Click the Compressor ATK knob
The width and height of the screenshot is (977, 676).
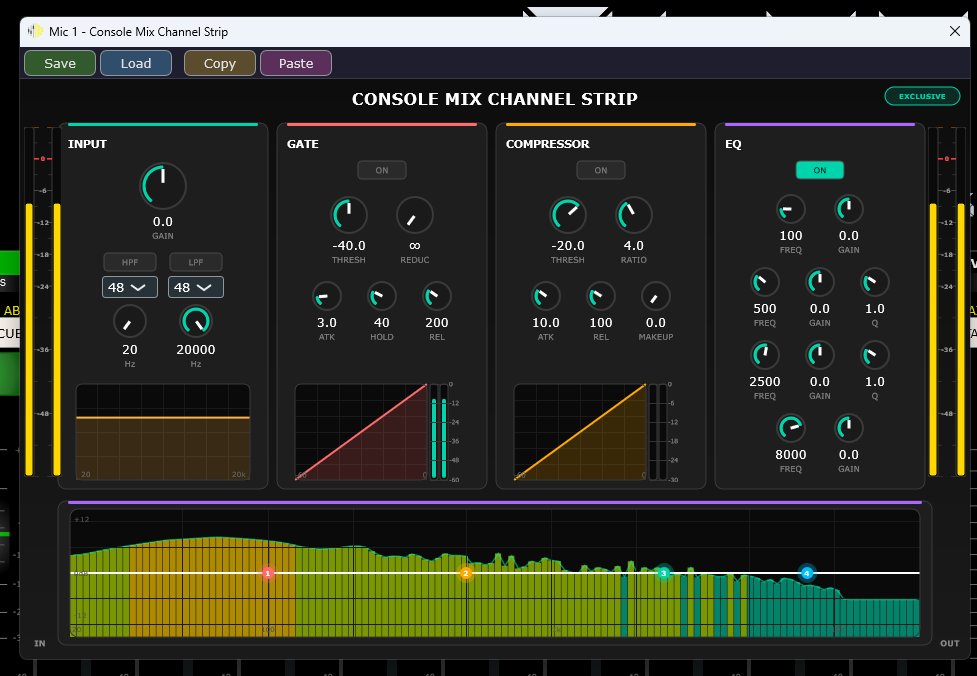tap(546, 296)
